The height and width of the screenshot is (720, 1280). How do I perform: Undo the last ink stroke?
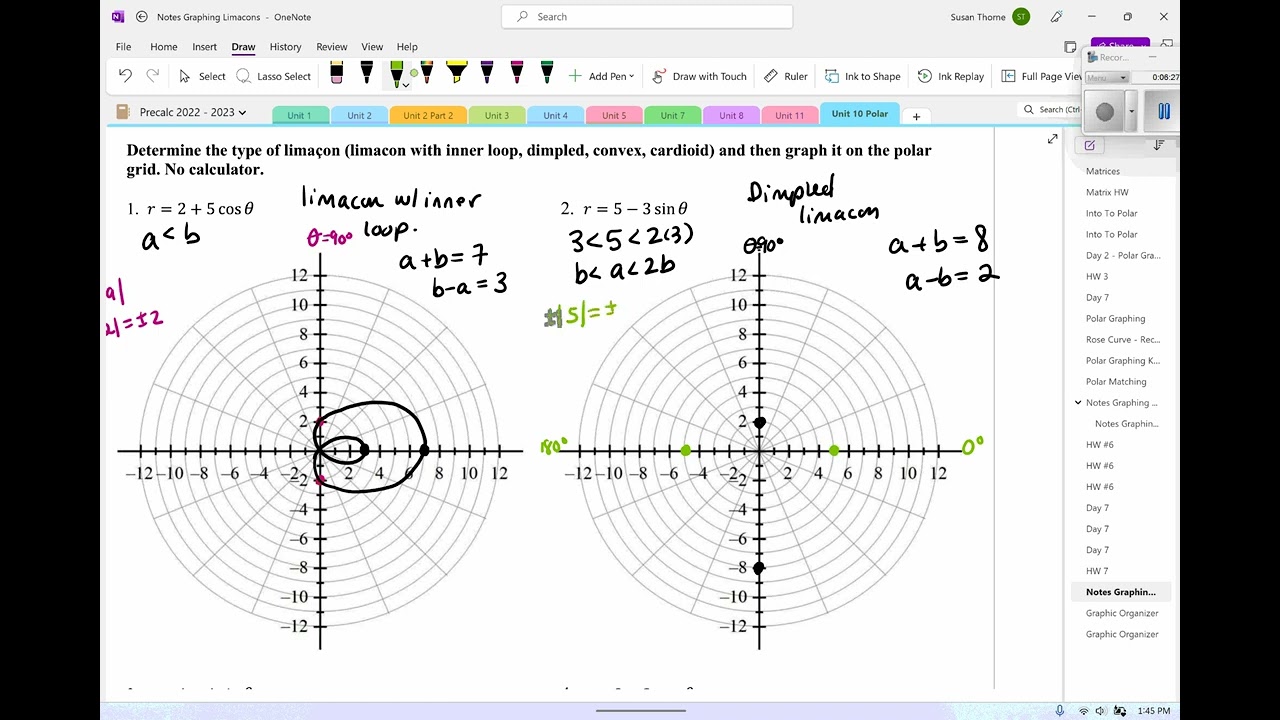(125, 76)
